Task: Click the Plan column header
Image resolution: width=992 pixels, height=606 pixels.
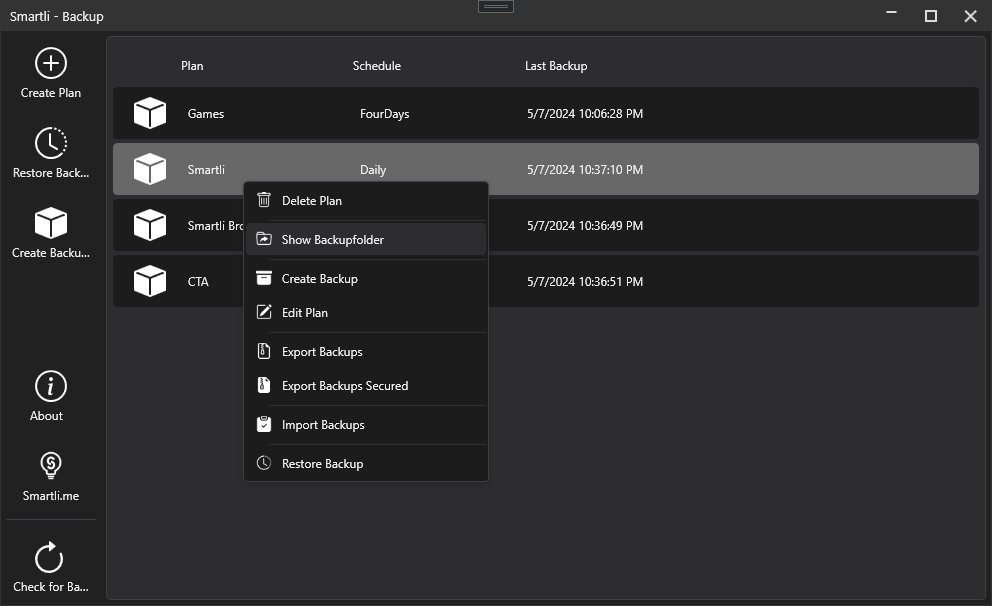Action: click(192, 66)
